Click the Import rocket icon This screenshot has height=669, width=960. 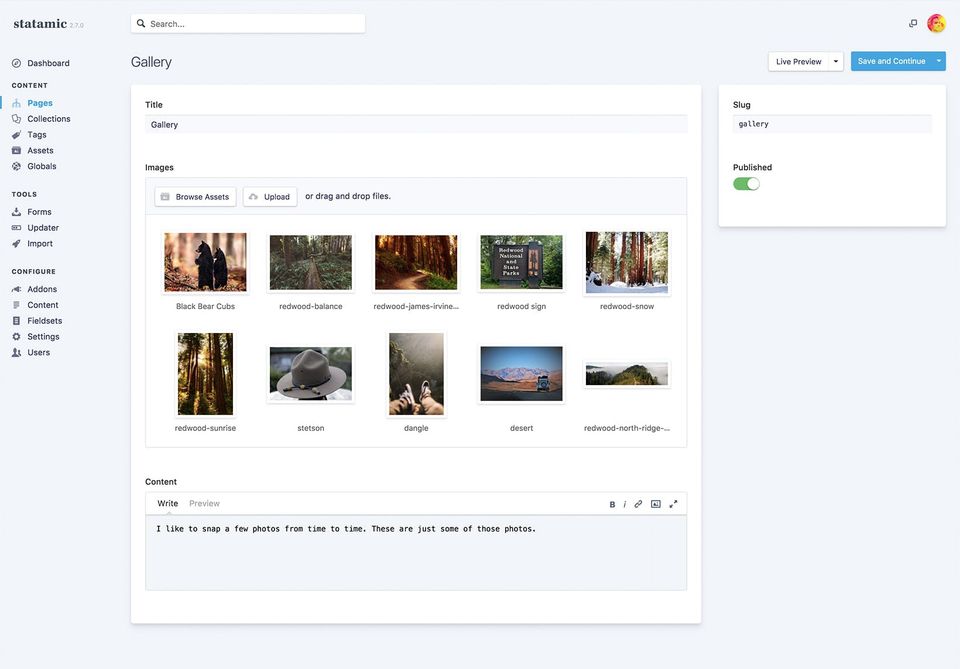(x=17, y=244)
